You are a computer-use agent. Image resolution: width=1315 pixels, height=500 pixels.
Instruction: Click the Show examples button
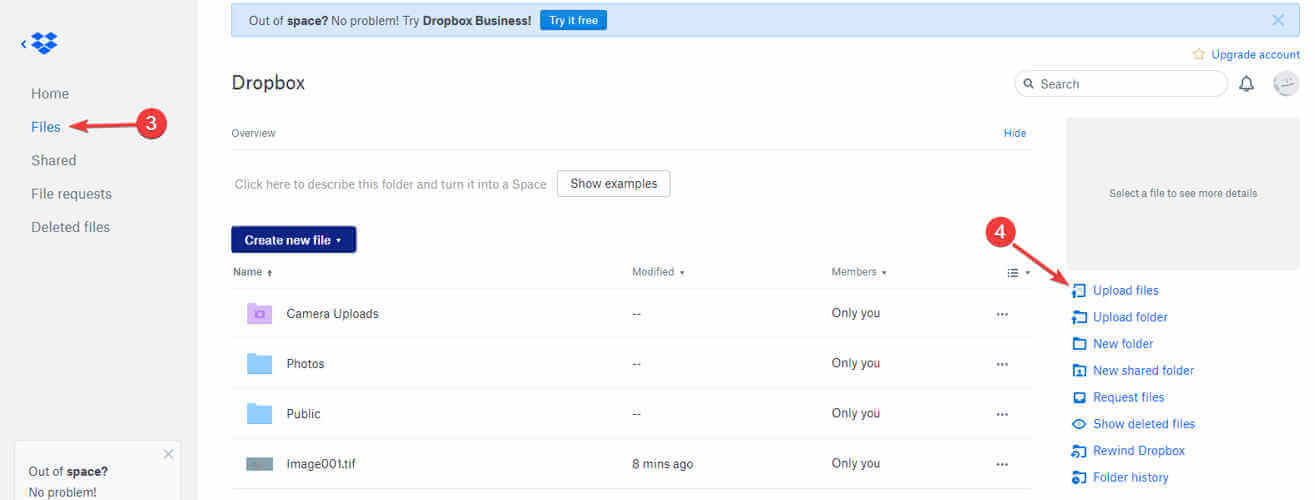click(x=614, y=184)
